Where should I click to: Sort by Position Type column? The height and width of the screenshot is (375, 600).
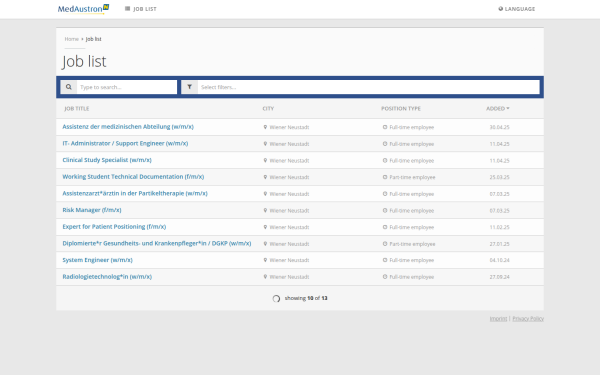pos(401,109)
